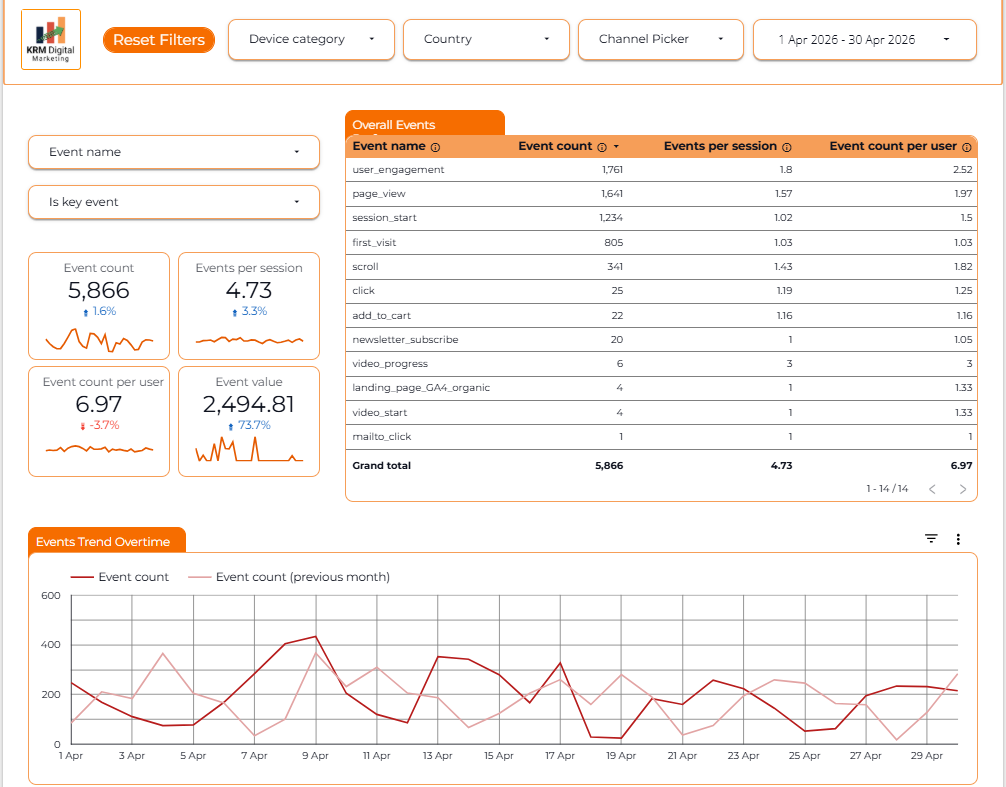
Task: Go to previous table page arrow
Action: click(x=932, y=489)
